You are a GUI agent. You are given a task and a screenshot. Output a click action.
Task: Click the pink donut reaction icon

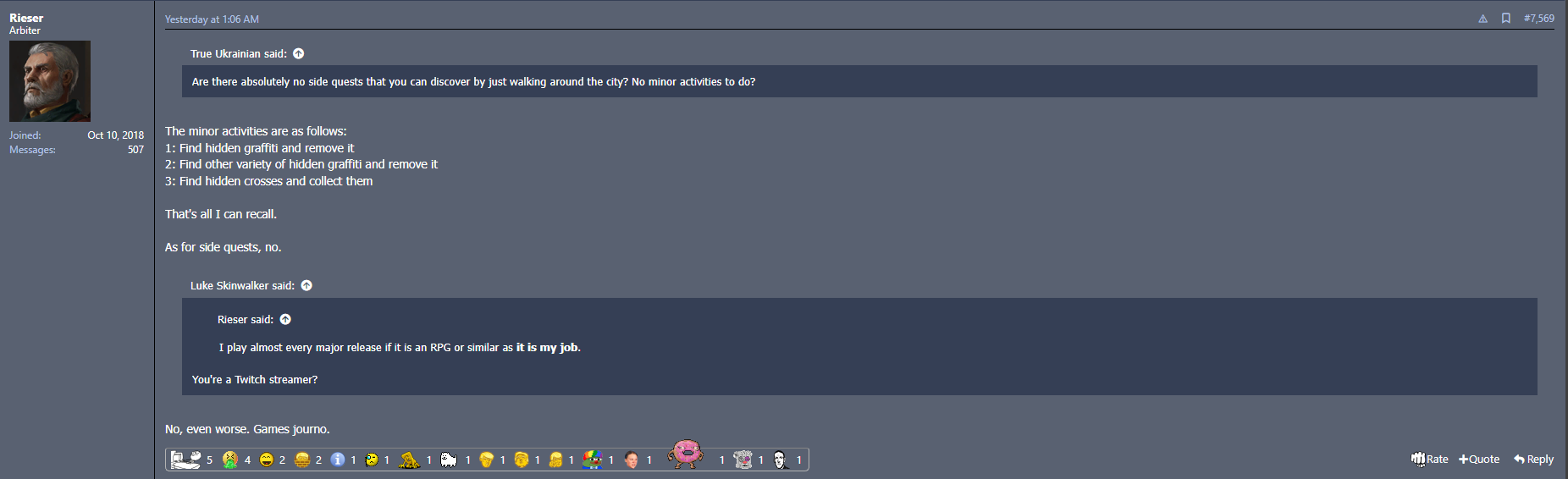point(686,454)
